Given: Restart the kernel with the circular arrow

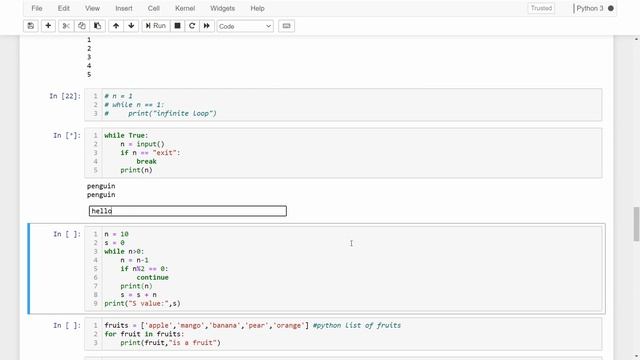Looking at the screenshot, I should pos(192,26).
